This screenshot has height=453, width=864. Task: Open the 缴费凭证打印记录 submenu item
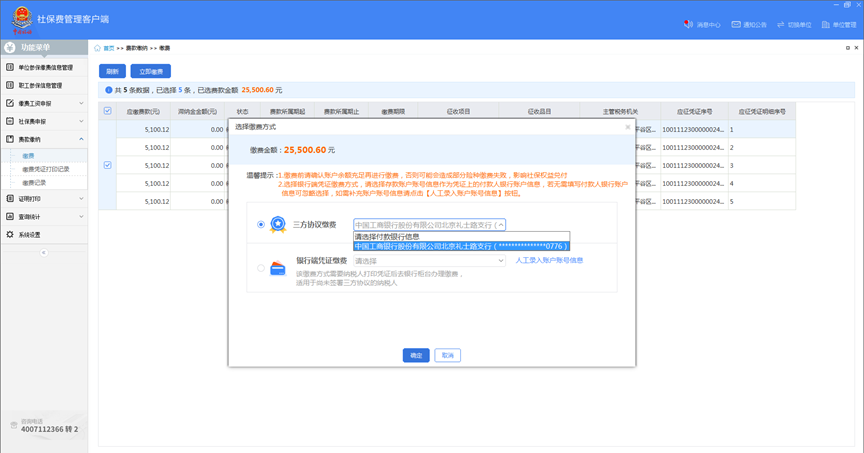click(46, 169)
